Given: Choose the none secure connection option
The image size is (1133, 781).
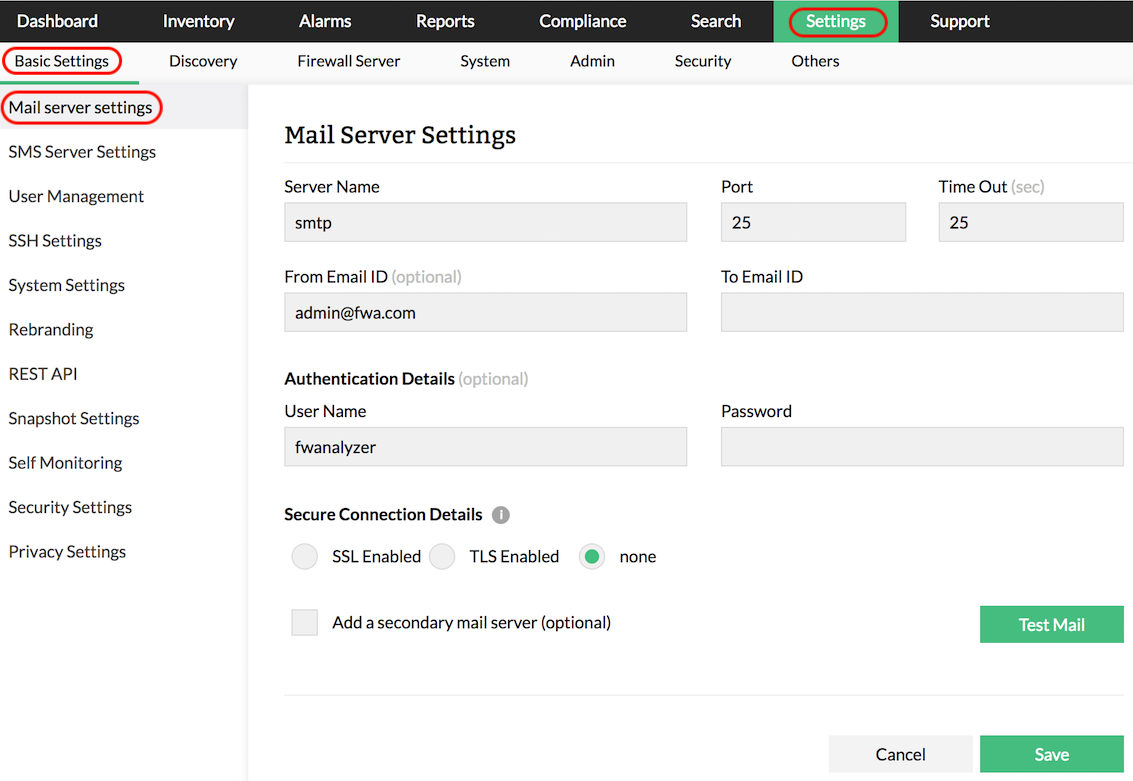Looking at the screenshot, I should pyautogui.click(x=592, y=557).
